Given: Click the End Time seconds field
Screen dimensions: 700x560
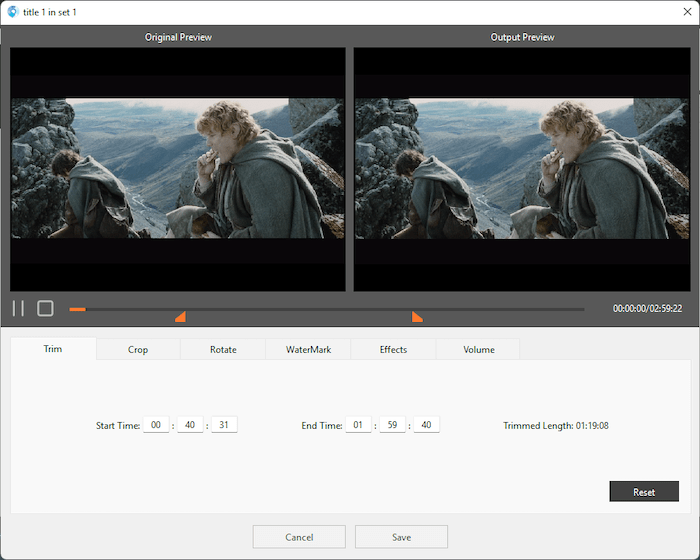Looking at the screenshot, I should 426,425.
